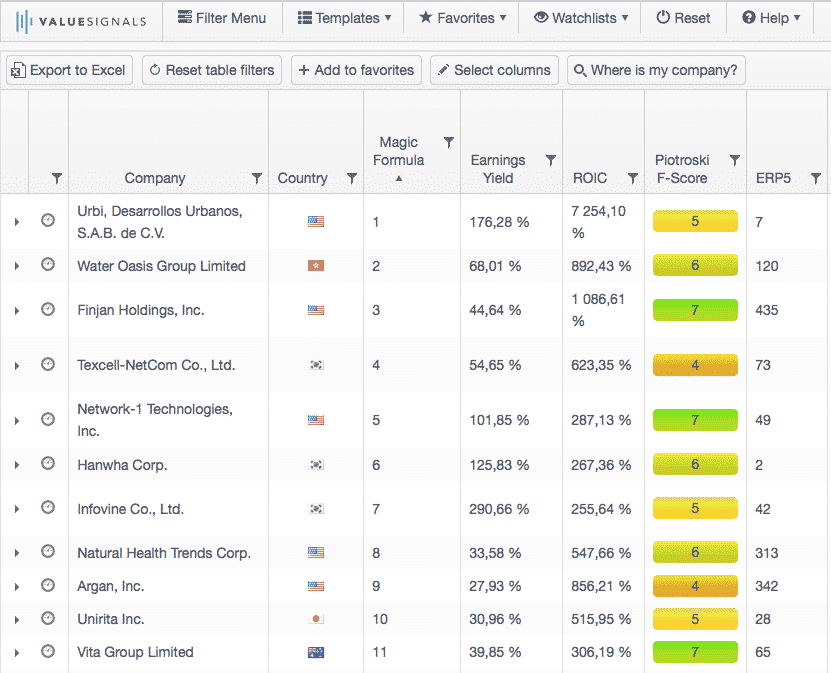The height and width of the screenshot is (673, 831).
Task: Click the Australia flag for Vita Group
Action: [316, 652]
